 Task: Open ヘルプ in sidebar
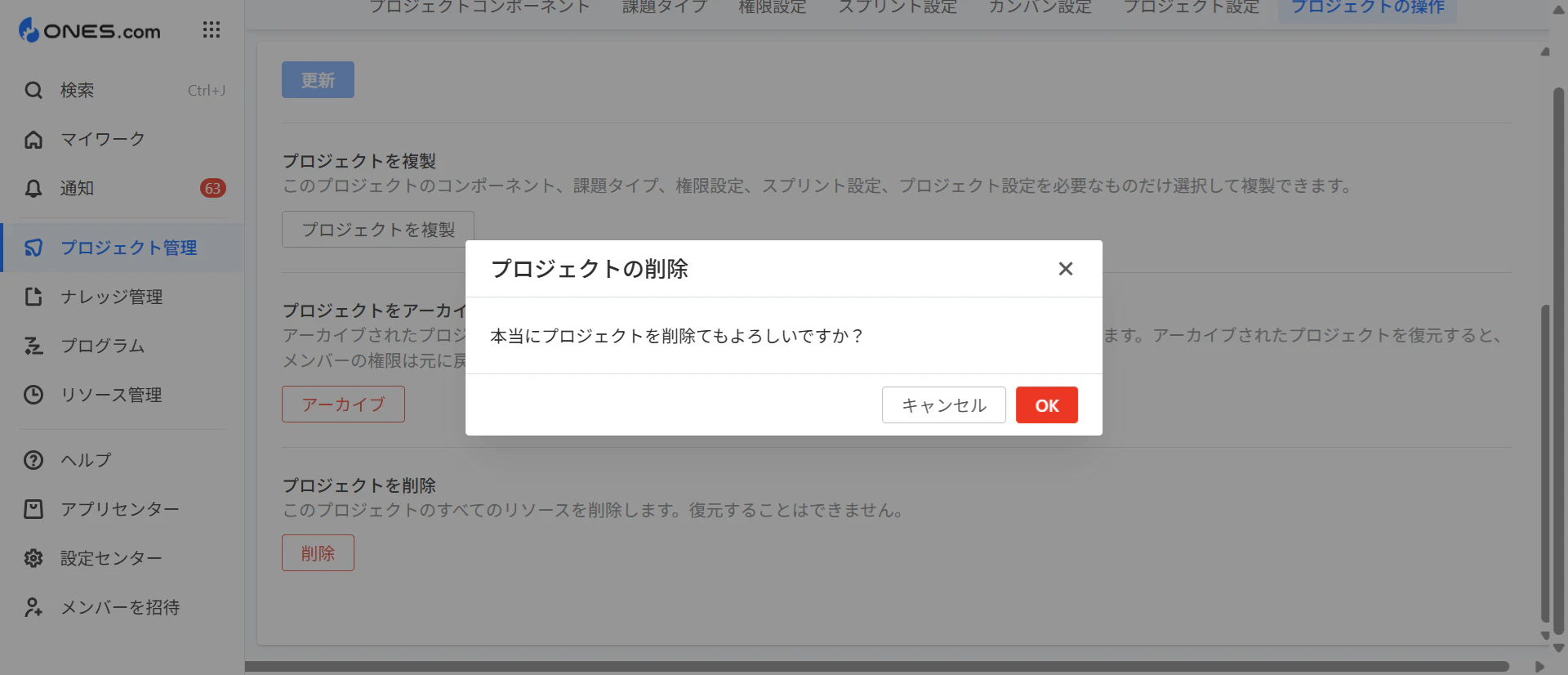tap(122, 460)
